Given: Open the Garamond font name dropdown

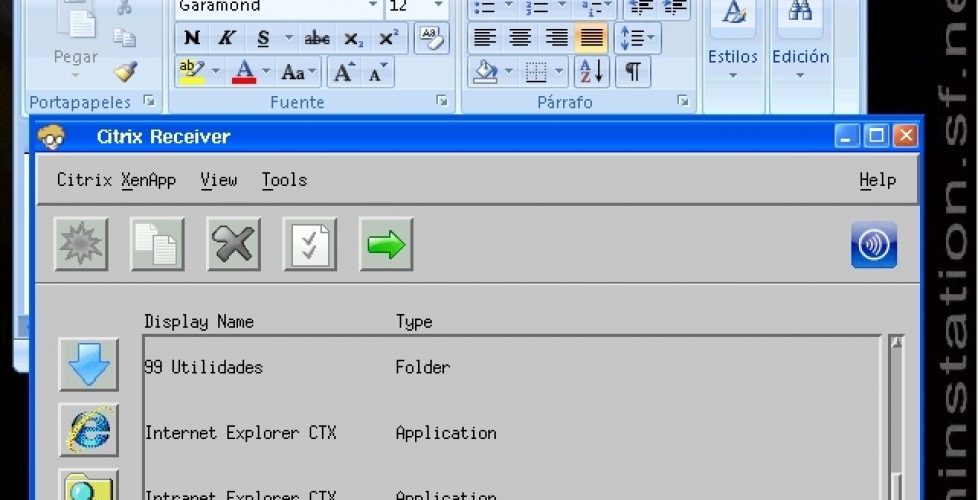Looking at the screenshot, I should pos(373,6).
